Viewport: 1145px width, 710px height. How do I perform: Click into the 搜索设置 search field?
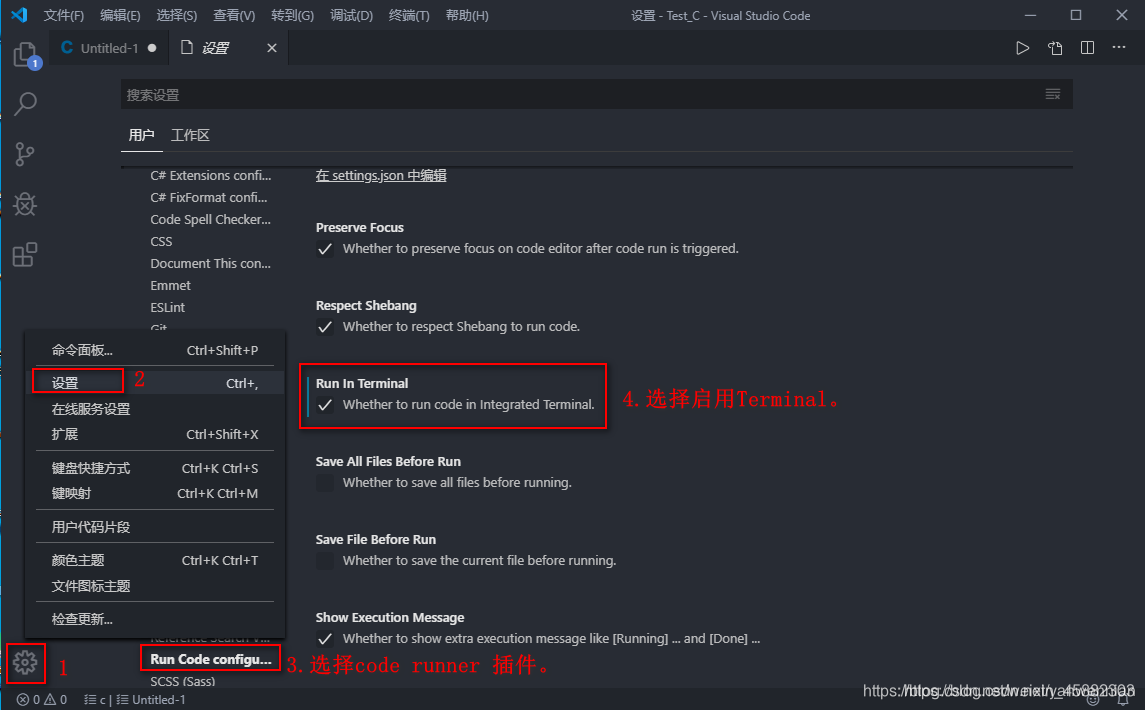(x=597, y=94)
